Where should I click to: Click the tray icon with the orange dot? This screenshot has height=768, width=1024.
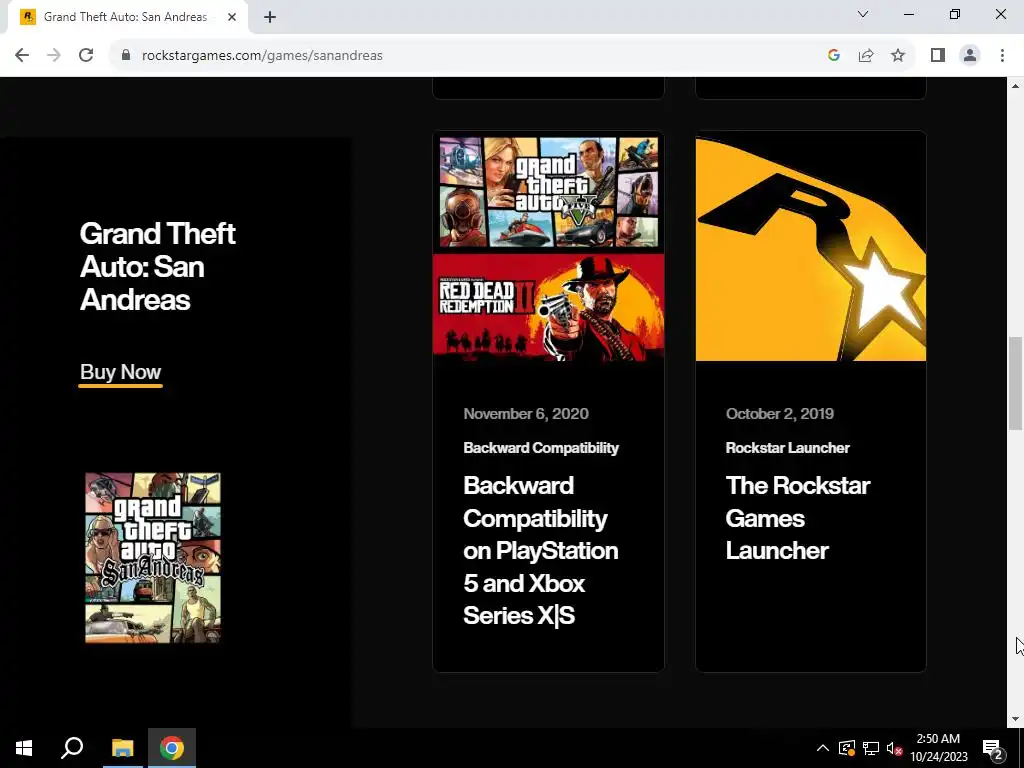click(847, 748)
